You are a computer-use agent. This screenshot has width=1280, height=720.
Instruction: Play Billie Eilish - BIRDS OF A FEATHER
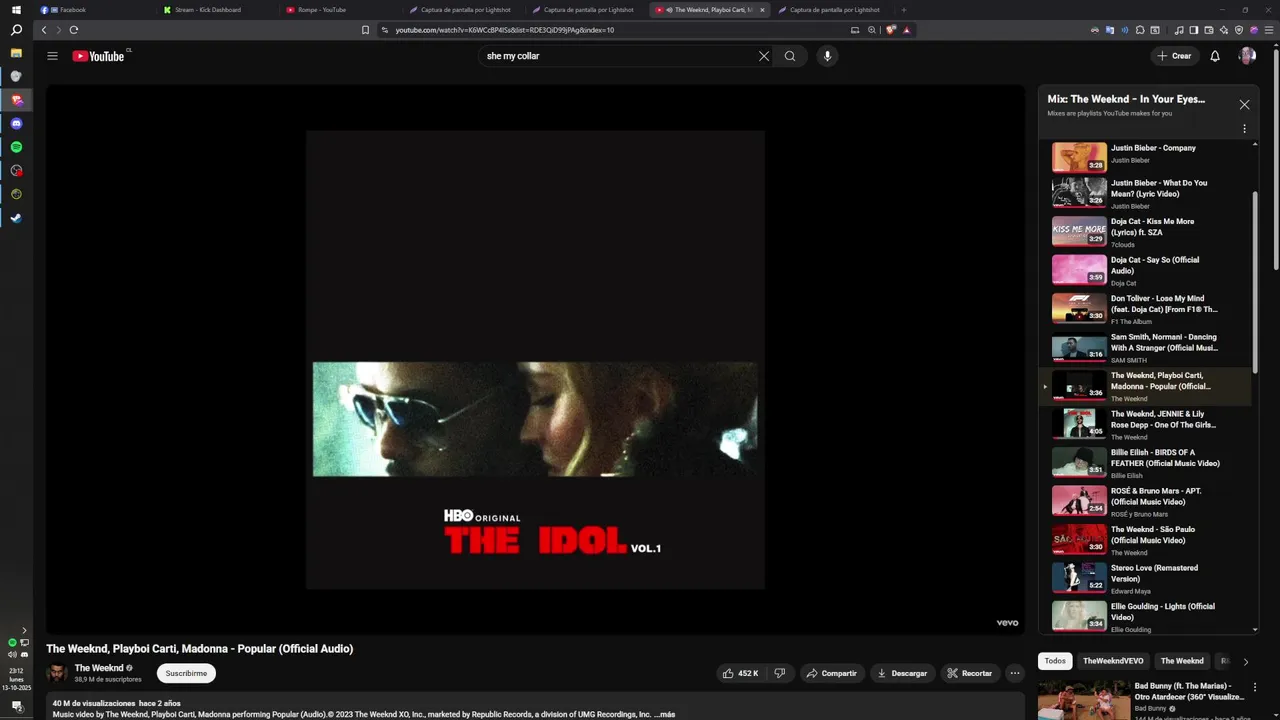[x=1145, y=463]
